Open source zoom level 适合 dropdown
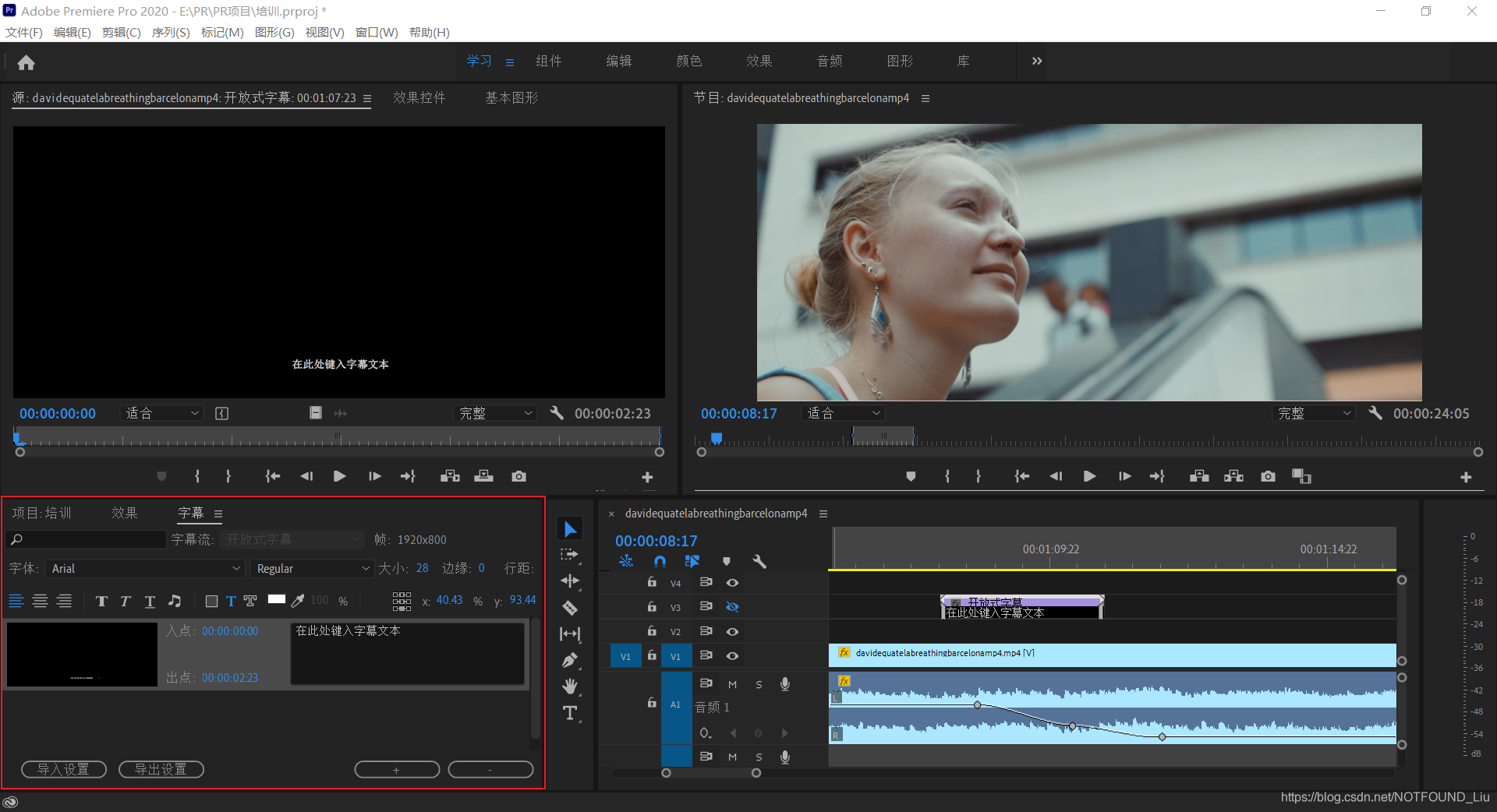The height and width of the screenshot is (812, 1497). (x=161, y=413)
